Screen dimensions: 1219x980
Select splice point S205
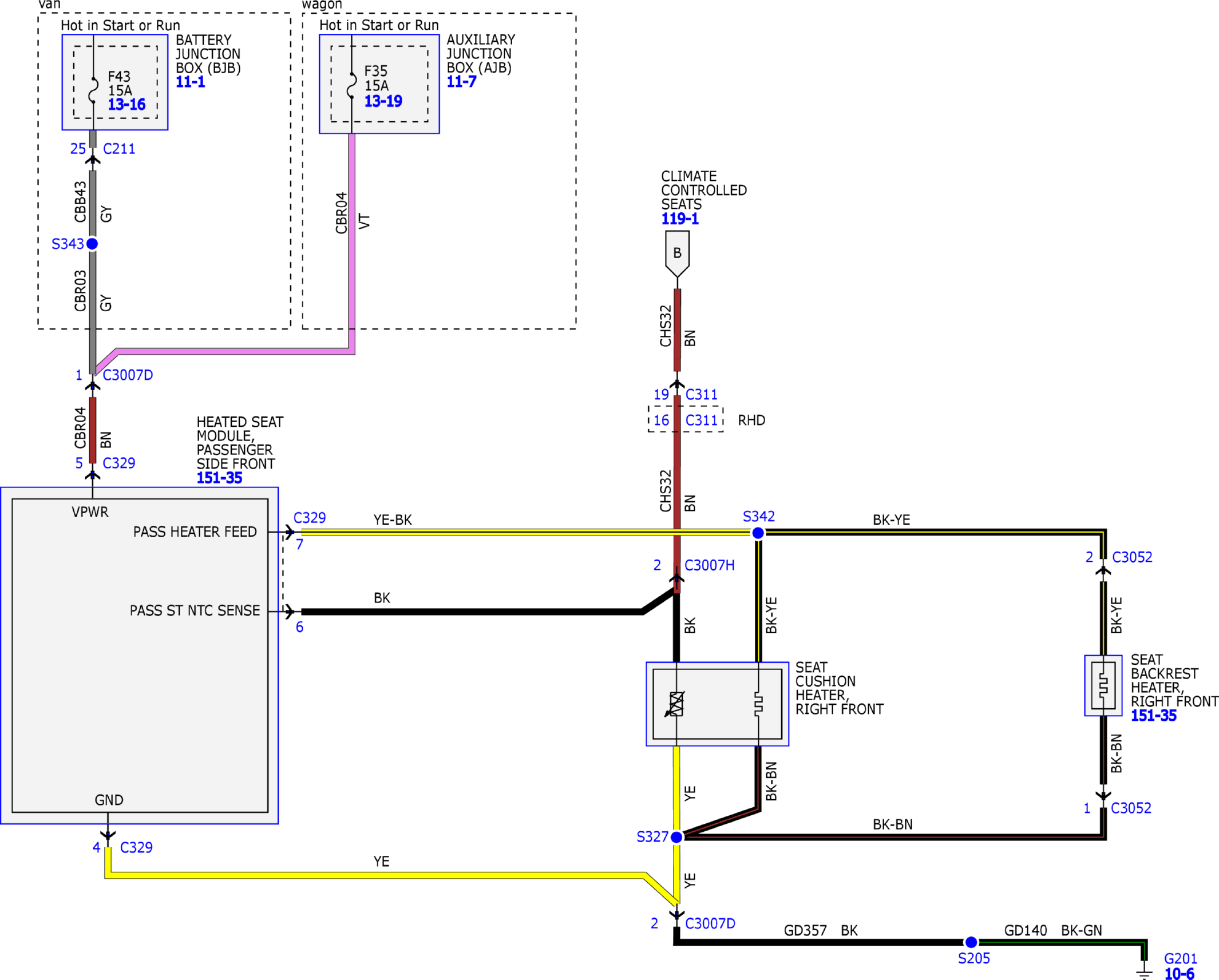click(971, 942)
